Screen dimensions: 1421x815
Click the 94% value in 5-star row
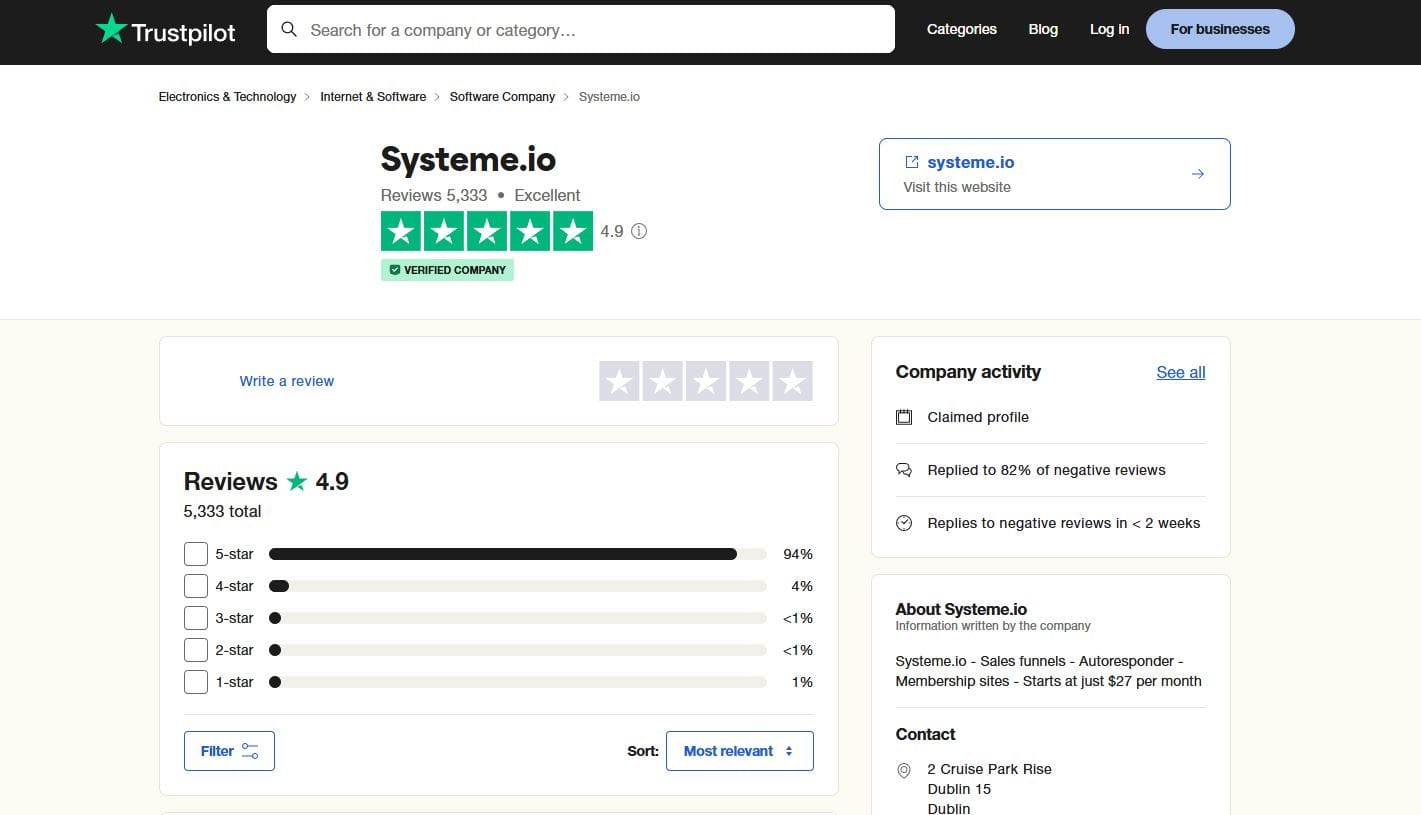798,554
